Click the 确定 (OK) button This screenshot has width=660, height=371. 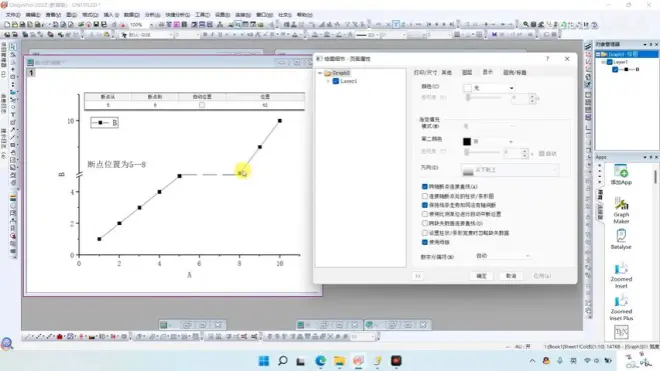pyautogui.click(x=482, y=276)
